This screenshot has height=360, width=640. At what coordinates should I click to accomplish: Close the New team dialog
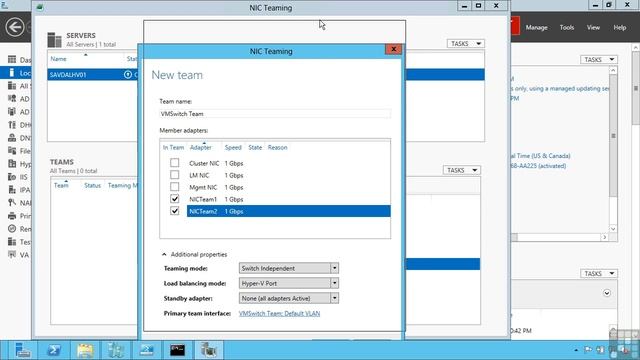(x=393, y=49)
